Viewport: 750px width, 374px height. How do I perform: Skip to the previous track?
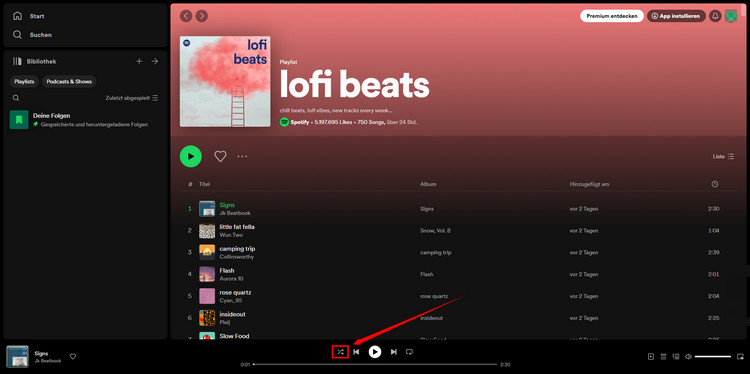356,352
